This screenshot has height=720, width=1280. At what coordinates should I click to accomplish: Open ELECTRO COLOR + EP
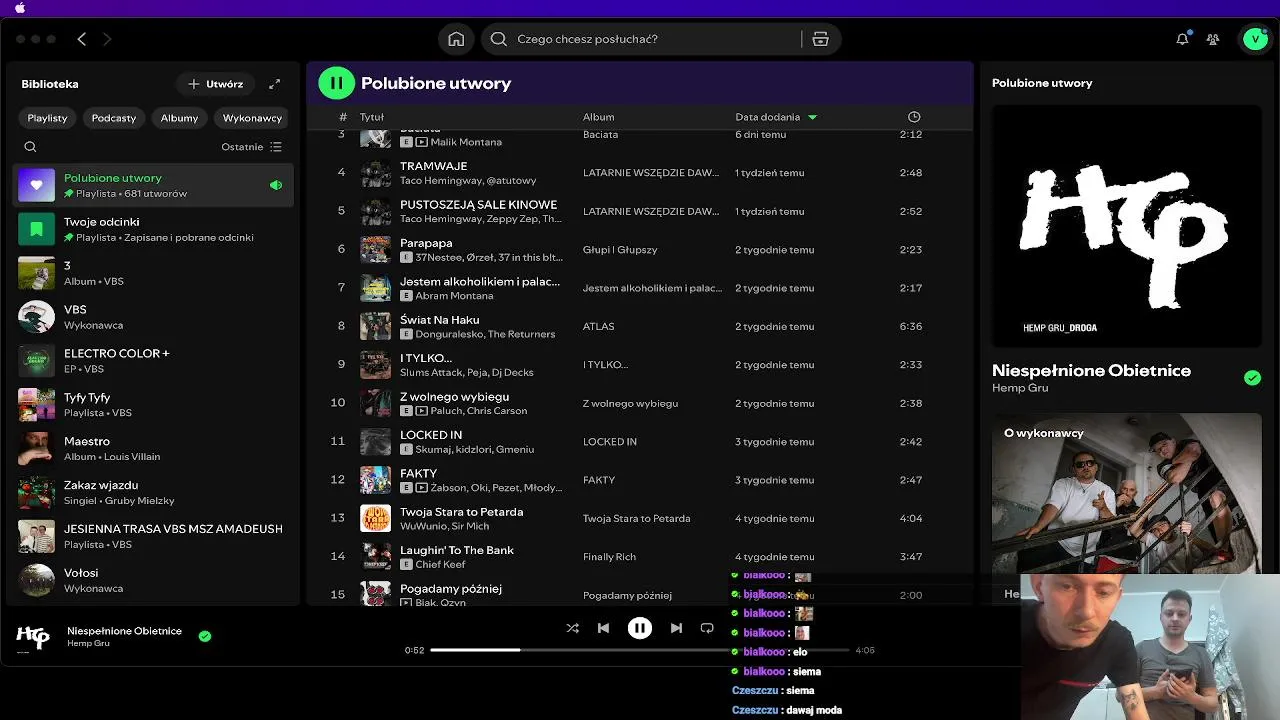[153, 361]
